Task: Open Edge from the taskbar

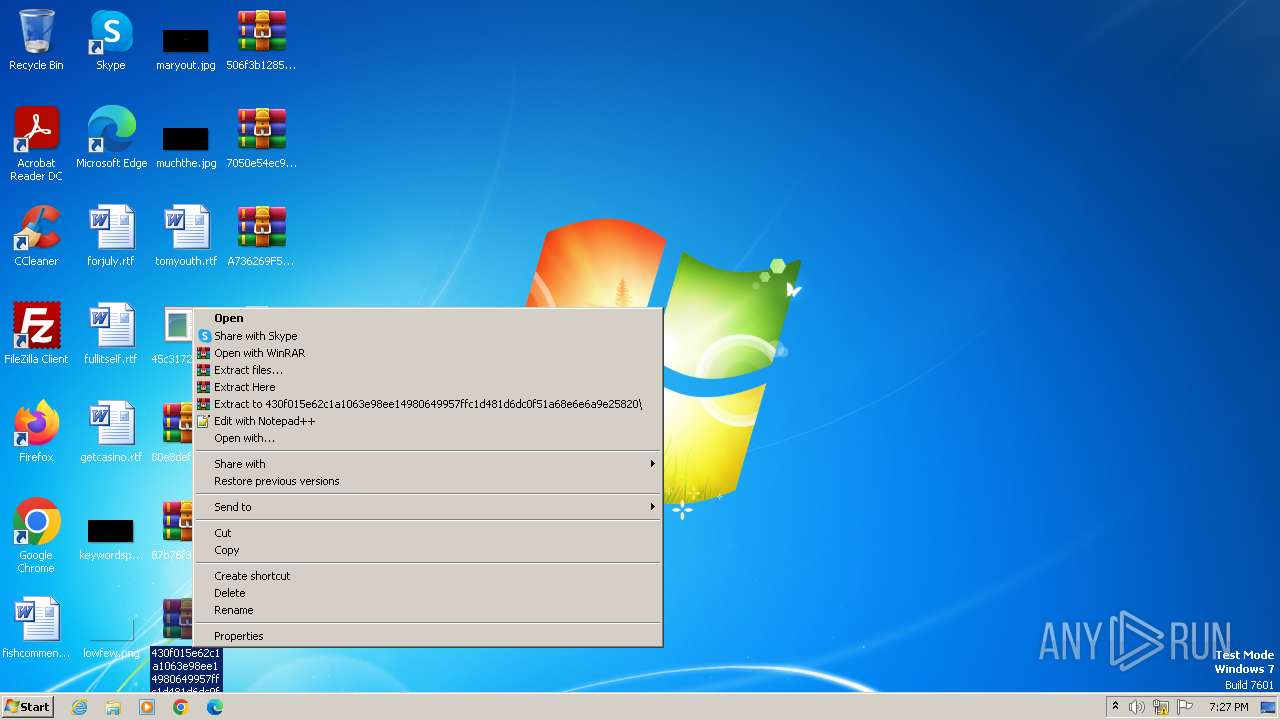Action: [215, 707]
